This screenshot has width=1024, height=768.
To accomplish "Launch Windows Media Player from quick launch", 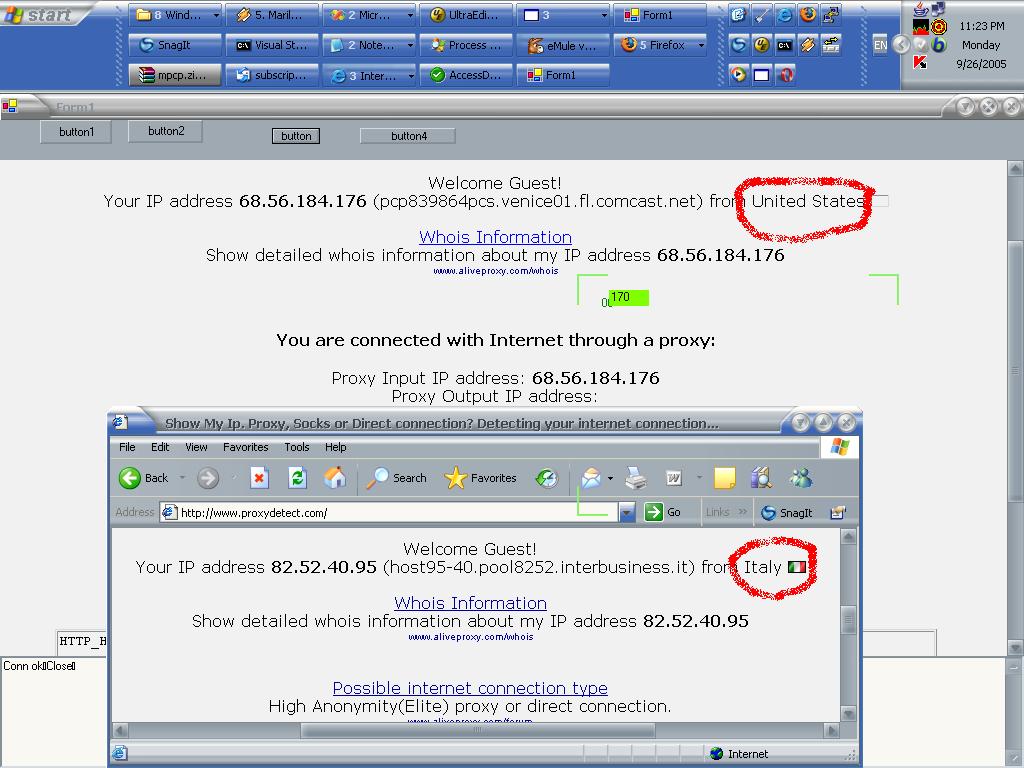I will pyautogui.click(x=738, y=74).
